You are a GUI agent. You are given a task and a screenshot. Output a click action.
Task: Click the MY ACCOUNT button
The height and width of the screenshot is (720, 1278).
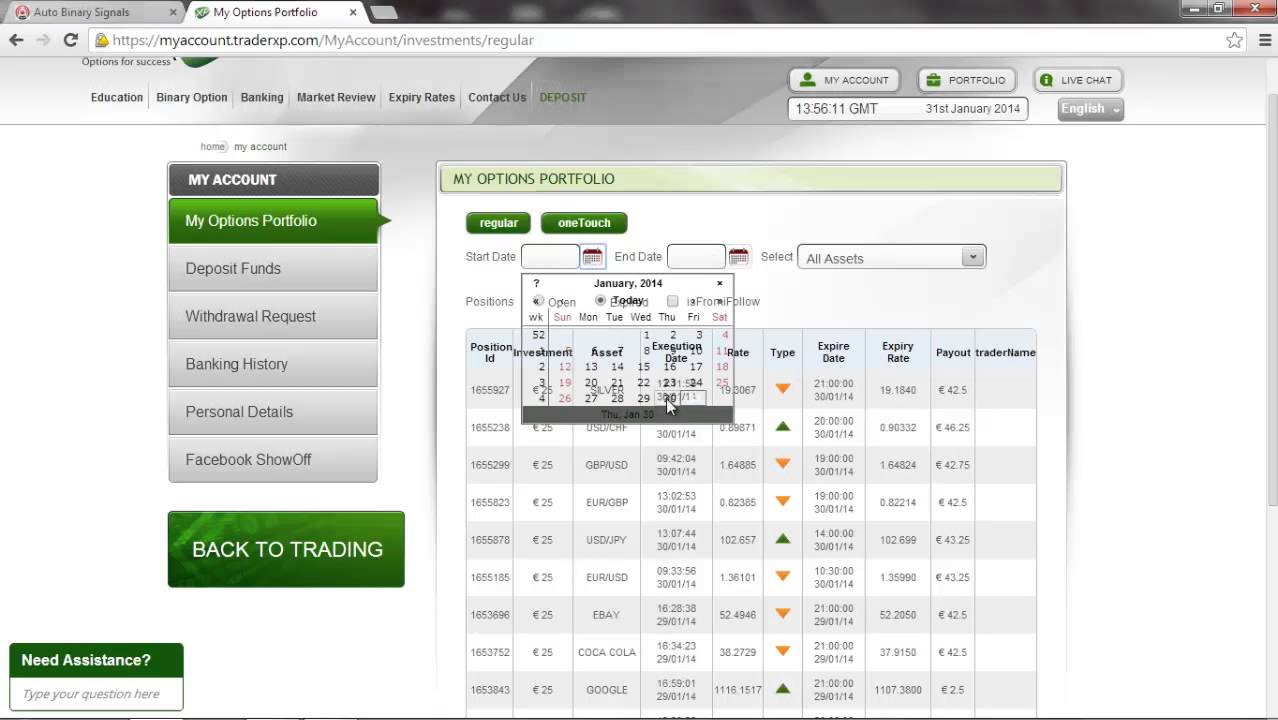tap(844, 80)
